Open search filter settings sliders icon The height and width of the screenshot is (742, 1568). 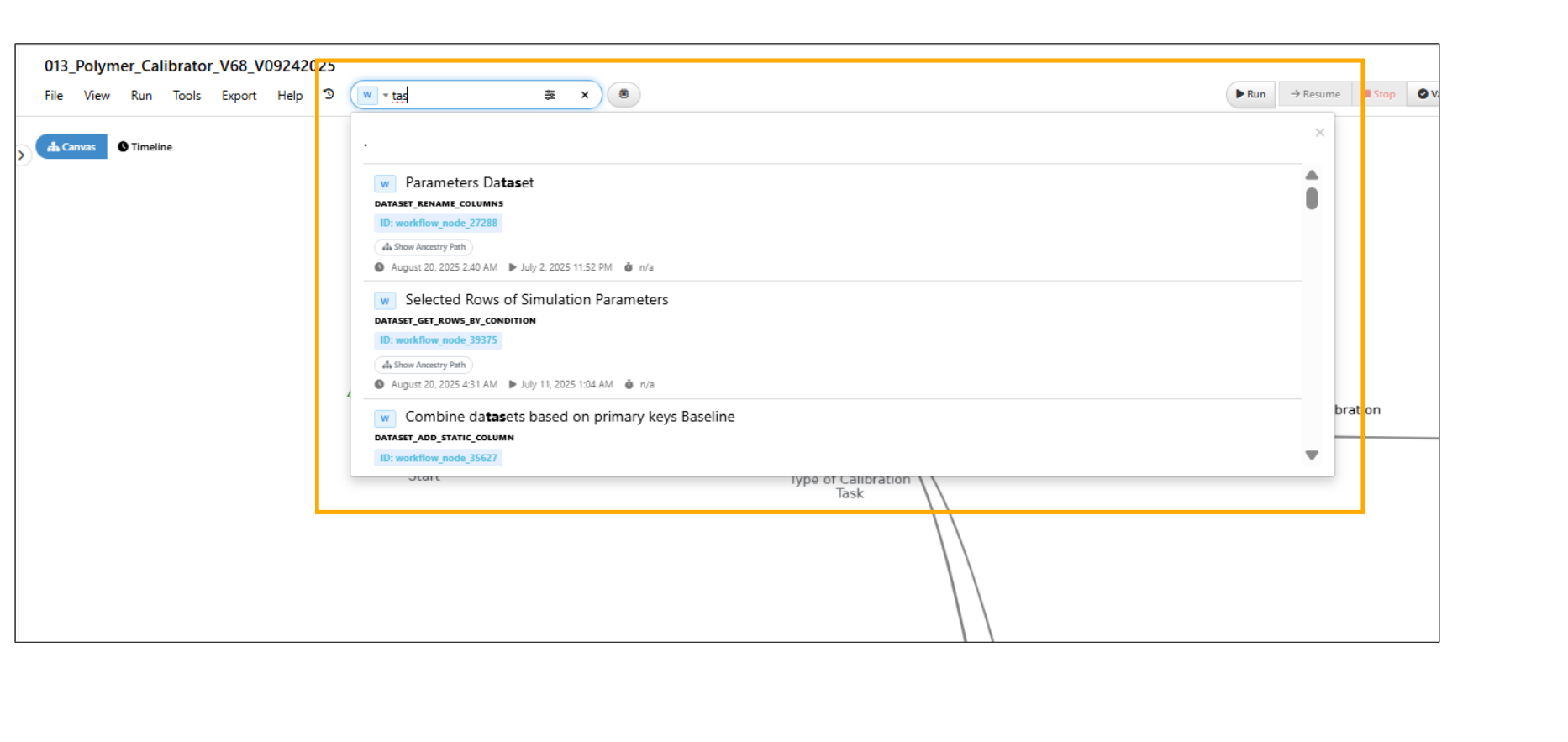550,95
